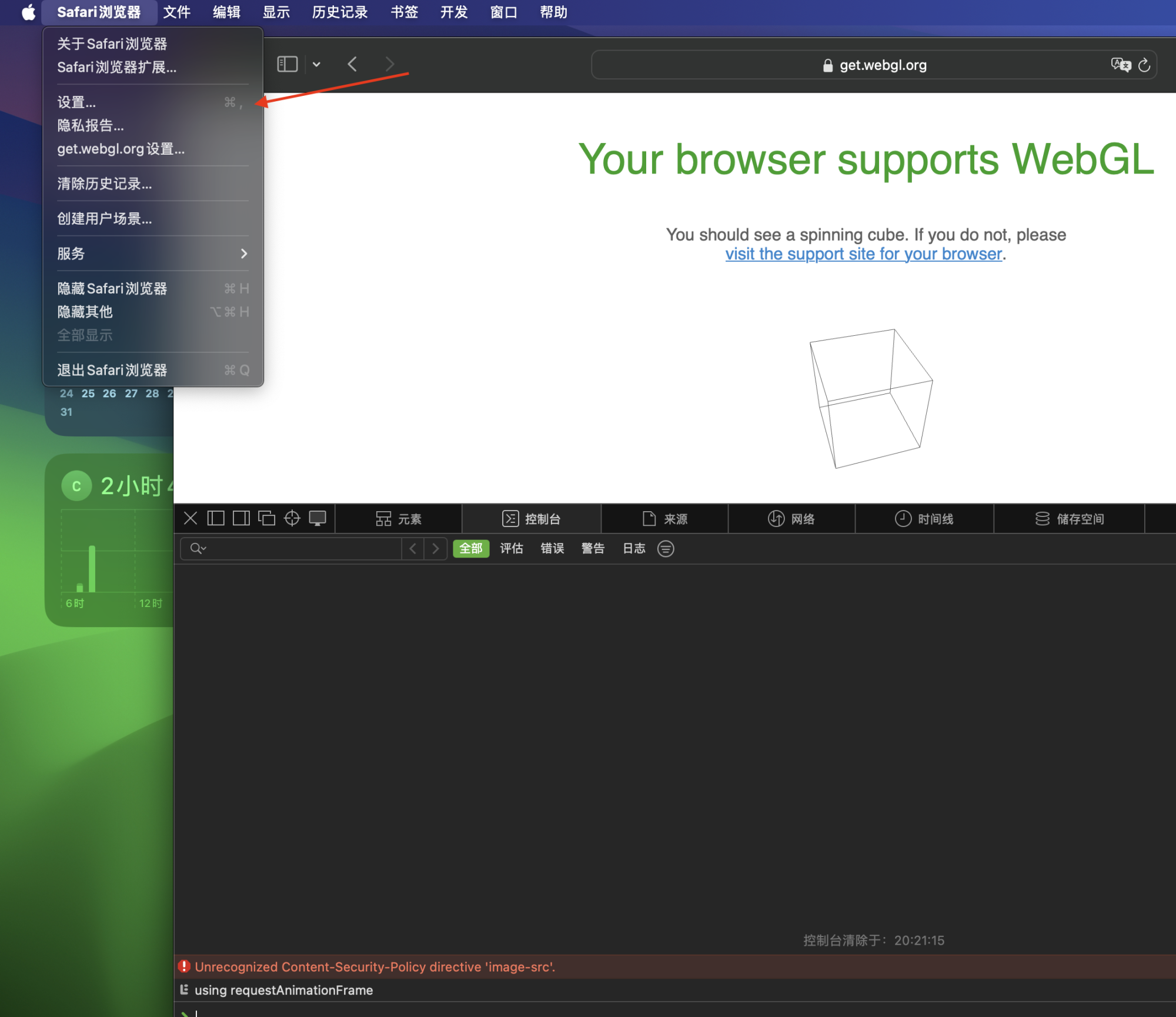Toggle the 全部 console filter

point(470,548)
